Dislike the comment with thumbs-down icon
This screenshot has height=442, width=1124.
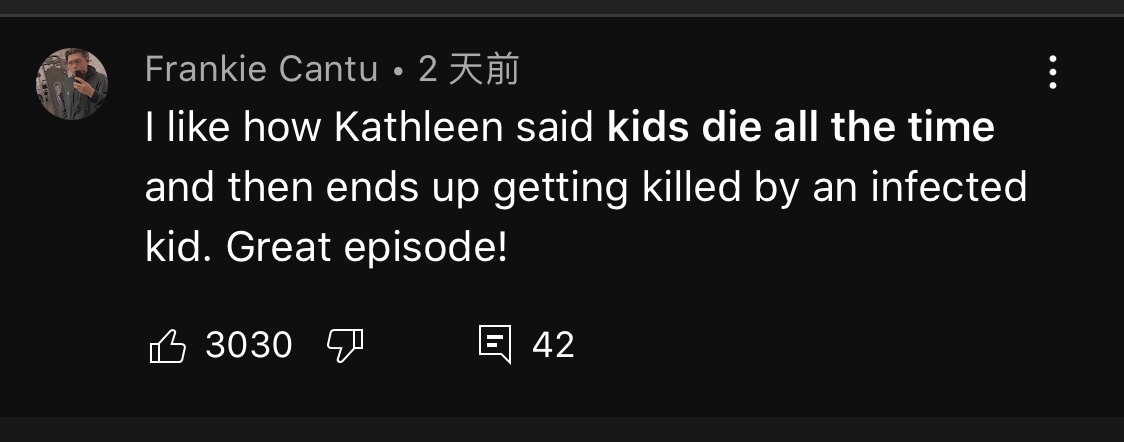[x=346, y=345]
